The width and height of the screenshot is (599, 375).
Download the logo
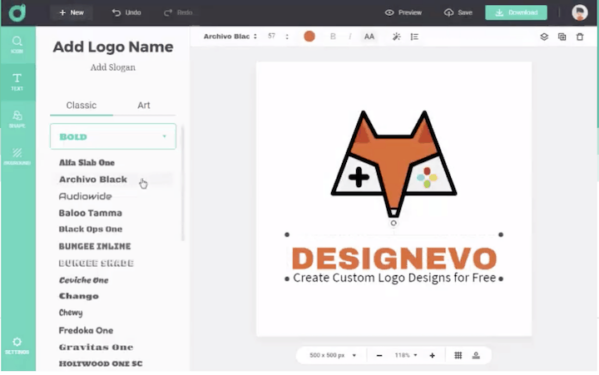tap(516, 13)
